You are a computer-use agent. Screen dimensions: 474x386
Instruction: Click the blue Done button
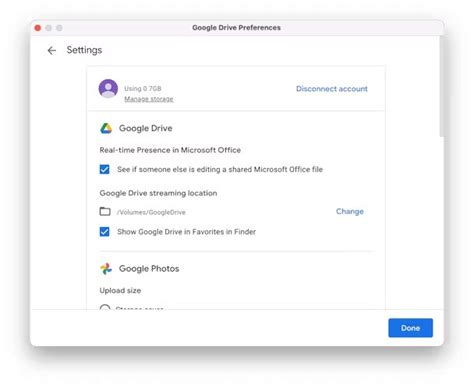pyautogui.click(x=410, y=328)
